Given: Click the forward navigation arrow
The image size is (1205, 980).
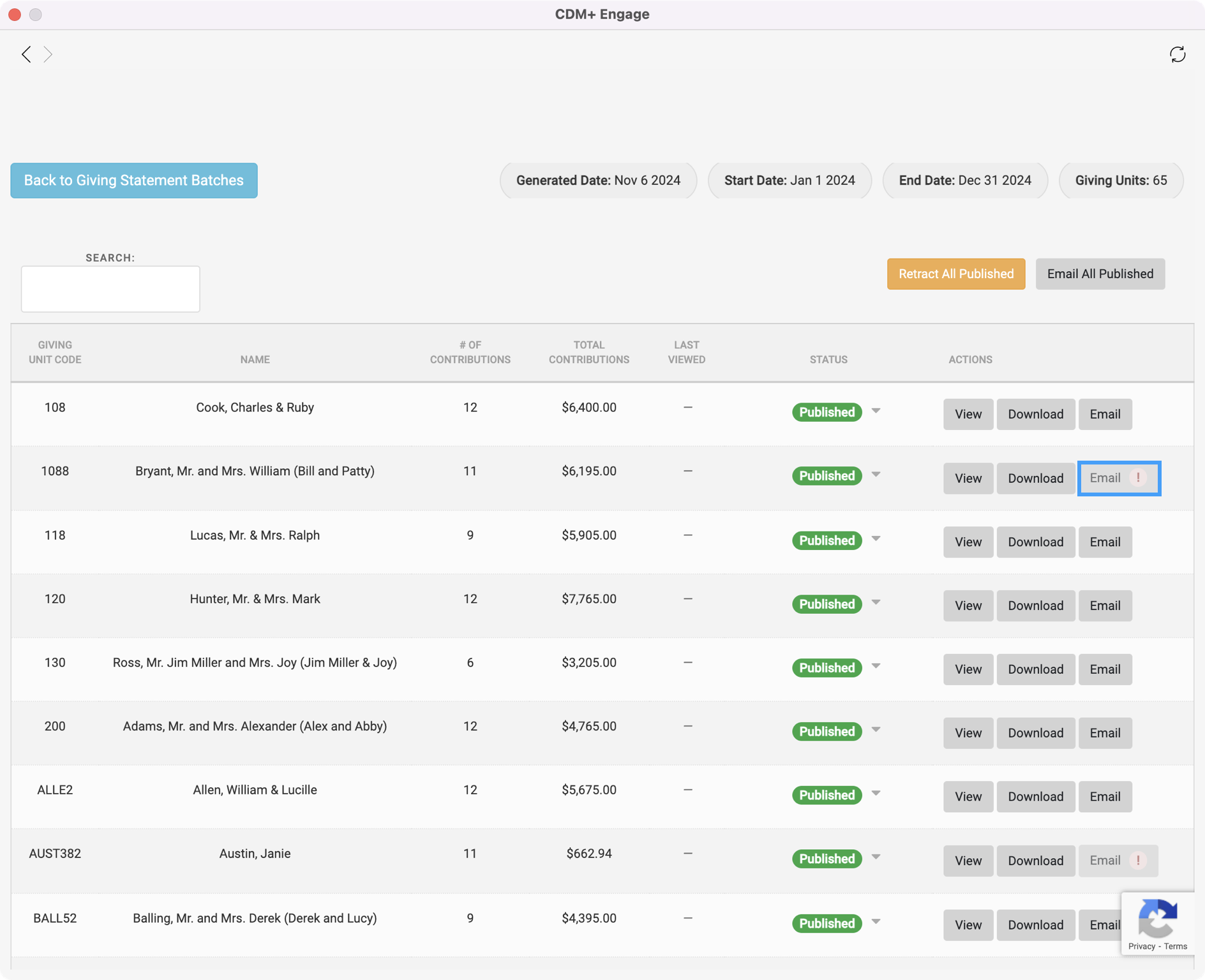Looking at the screenshot, I should 48,54.
